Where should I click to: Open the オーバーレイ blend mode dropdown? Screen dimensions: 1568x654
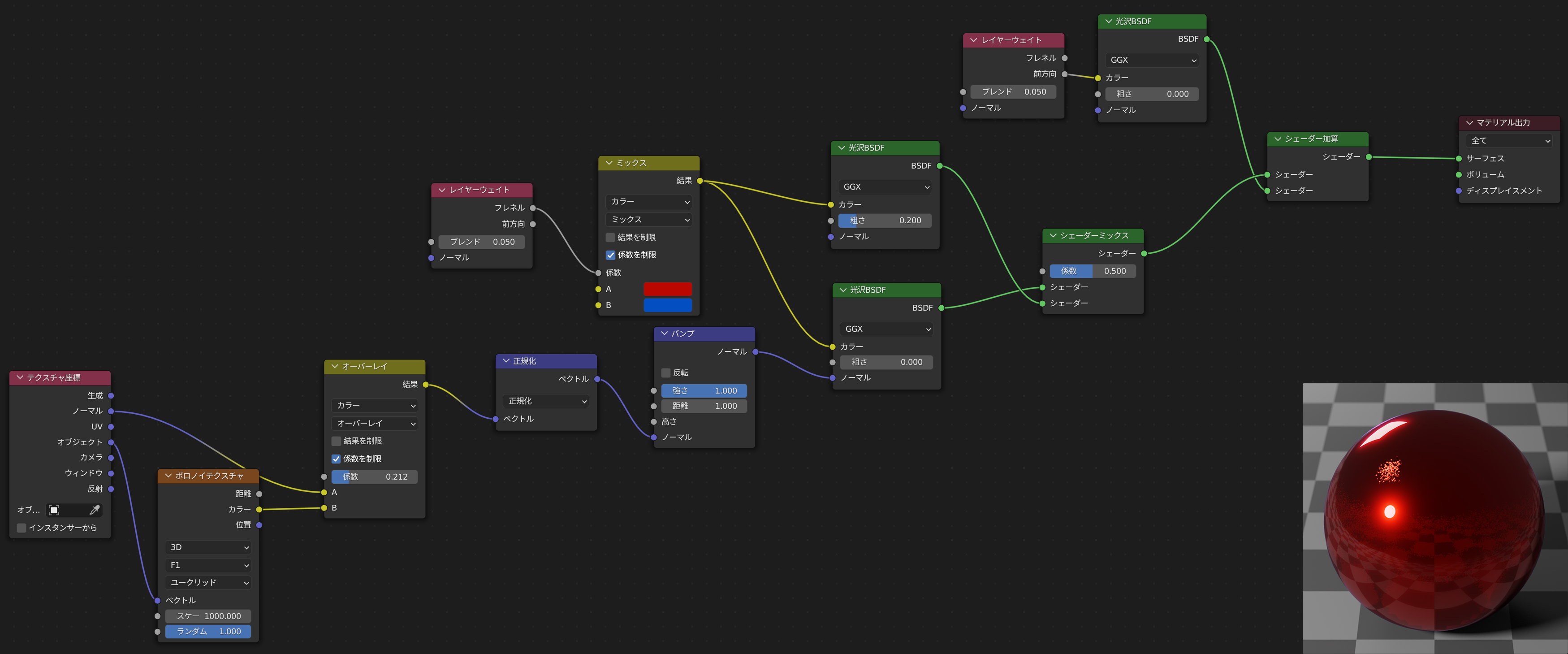click(x=374, y=423)
